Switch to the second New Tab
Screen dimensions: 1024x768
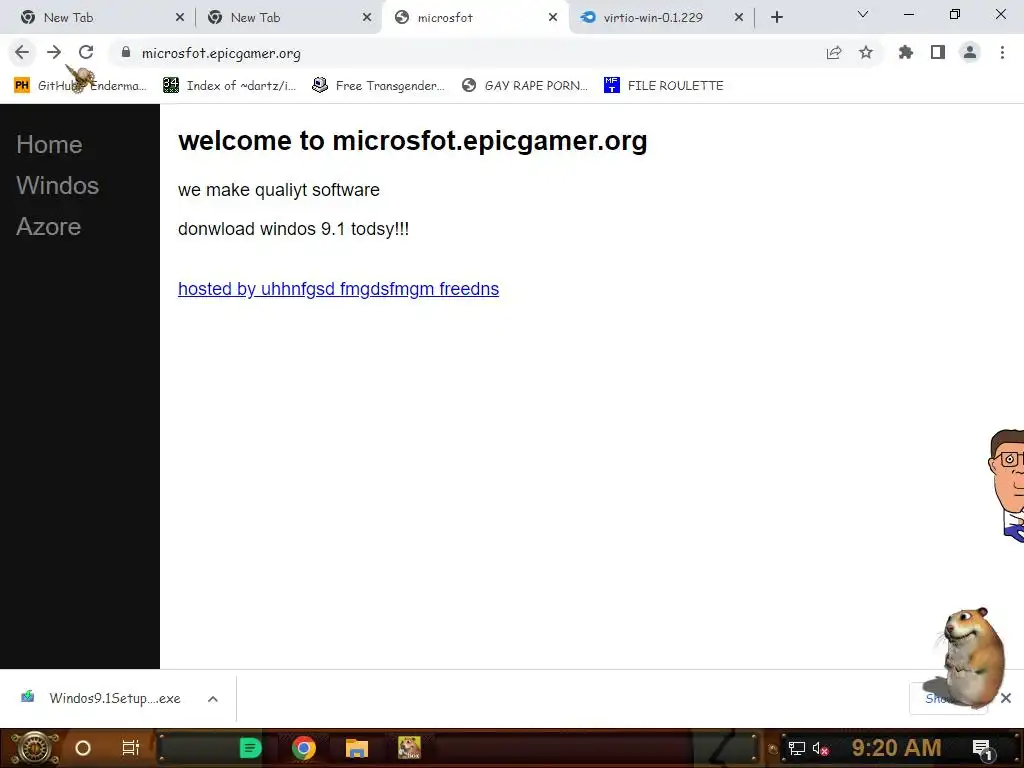(287, 18)
